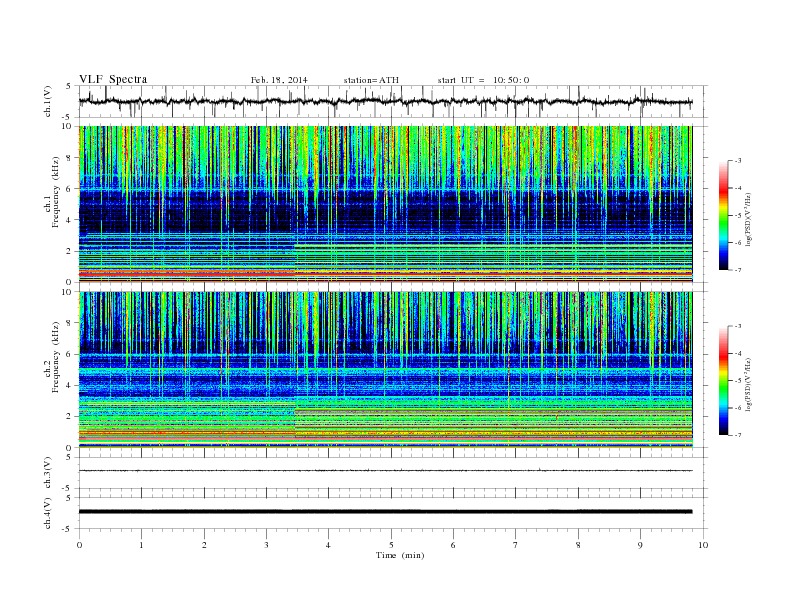The width and height of the screenshot is (792, 612).
Task: Click the ch.3 voltage waveform trace
Action: pyautogui.click(x=386, y=471)
